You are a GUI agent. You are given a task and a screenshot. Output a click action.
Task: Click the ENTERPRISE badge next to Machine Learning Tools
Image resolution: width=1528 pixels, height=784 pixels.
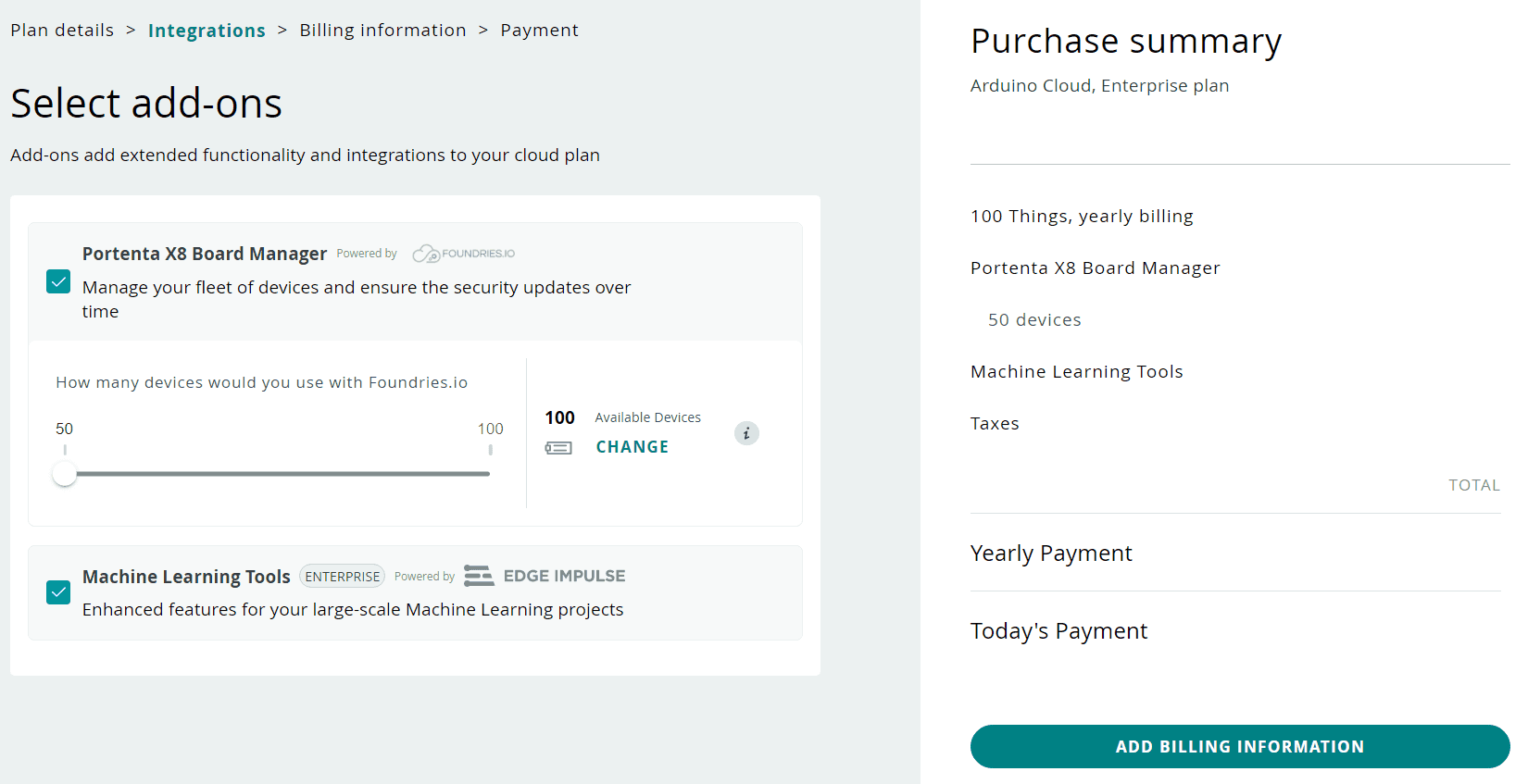pyautogui.click(x=342, y=577)
